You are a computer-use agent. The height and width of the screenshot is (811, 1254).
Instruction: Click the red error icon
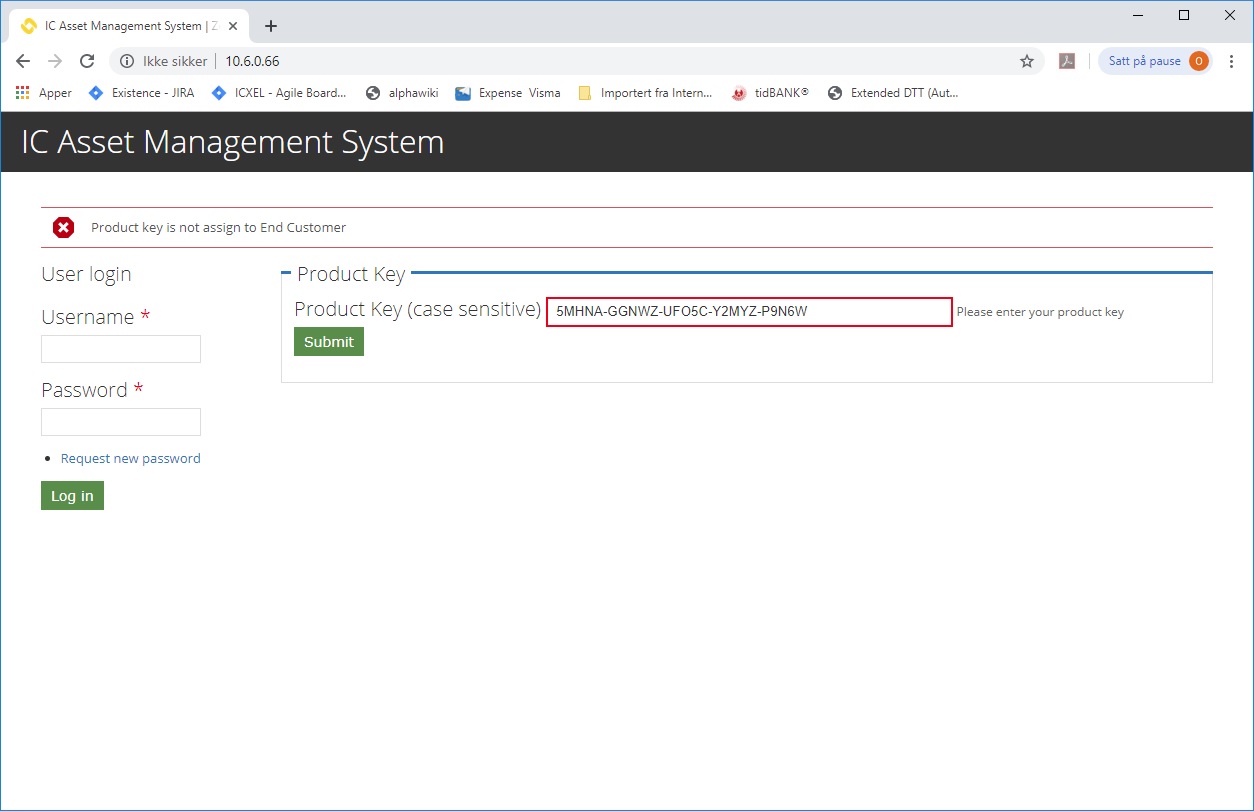tap(63, 228)
